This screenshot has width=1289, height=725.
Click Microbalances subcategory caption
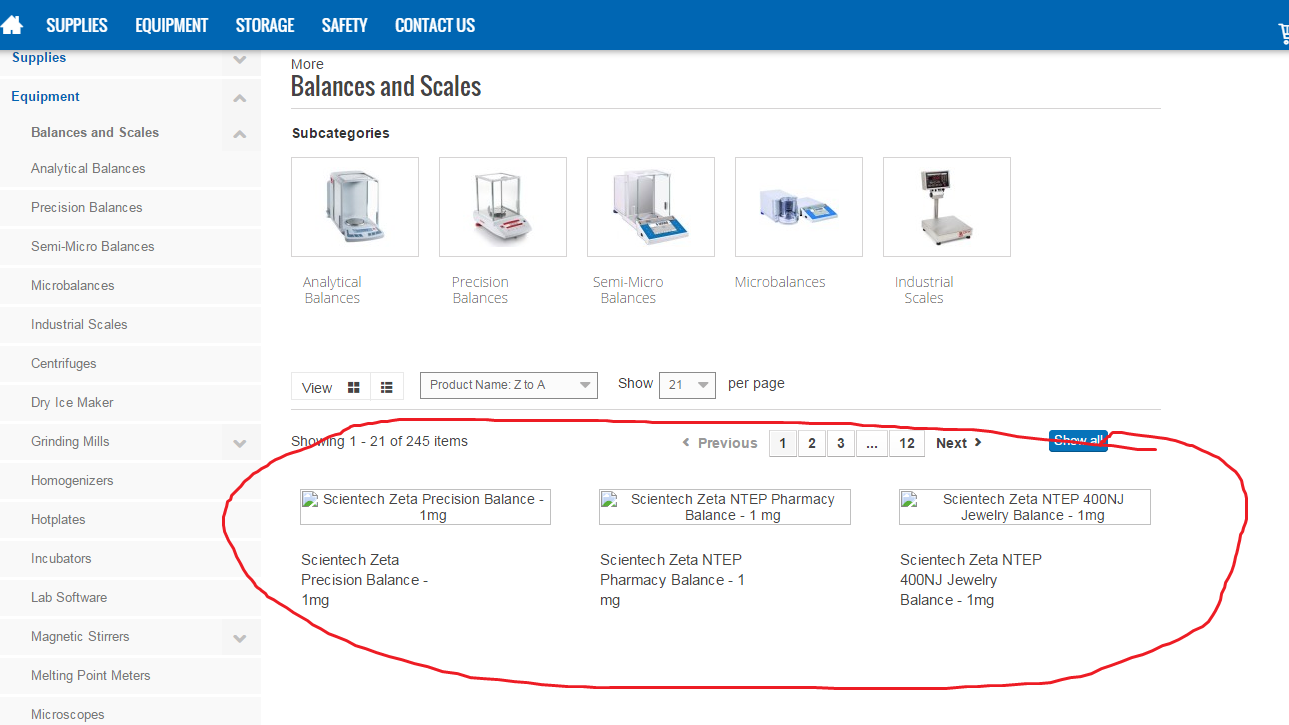780,282
